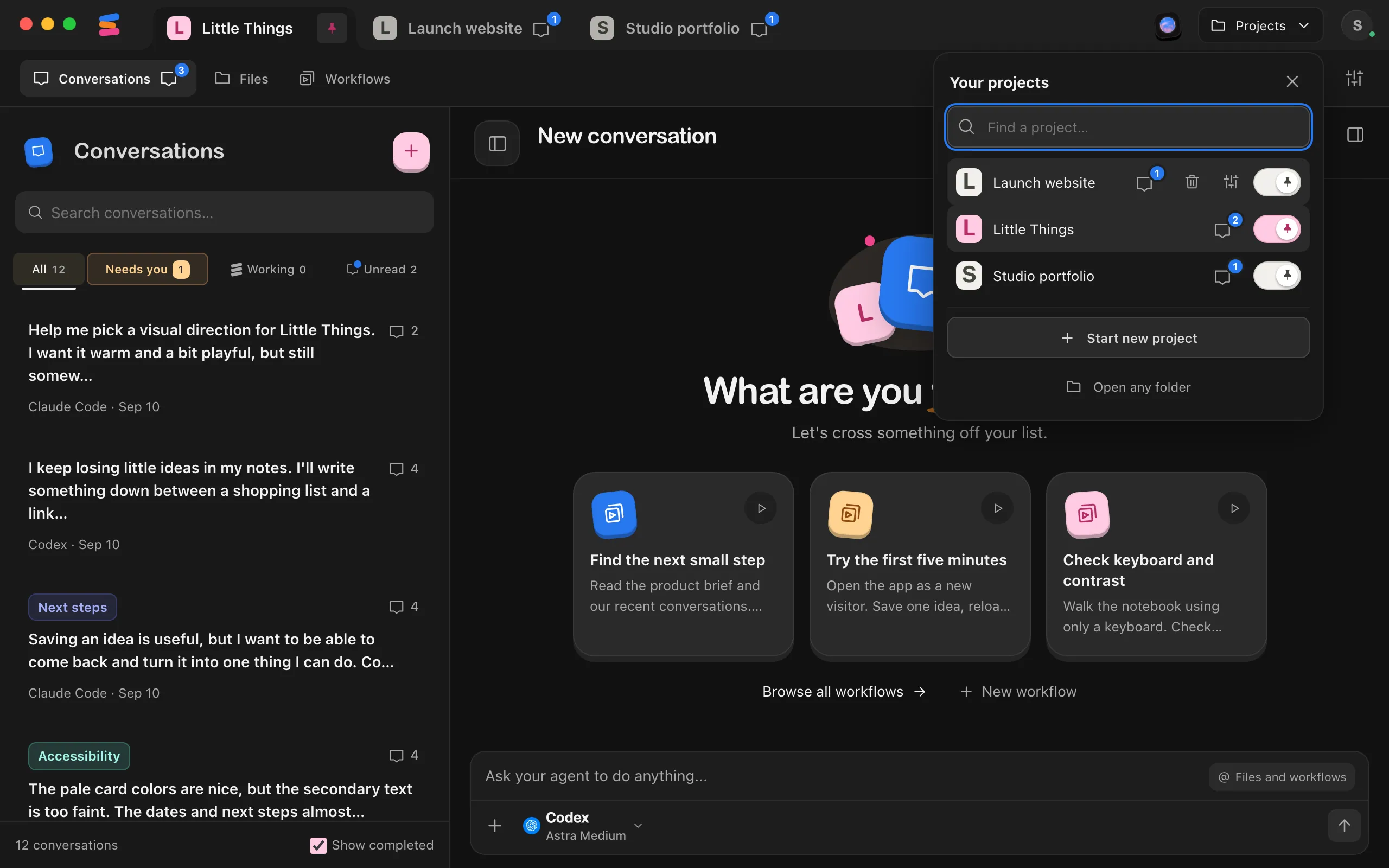Viewport: 1389px width, 868px height.
Task: Click the pink plus new conversation button
Action: pyautogui.click(x=411, y=151)
